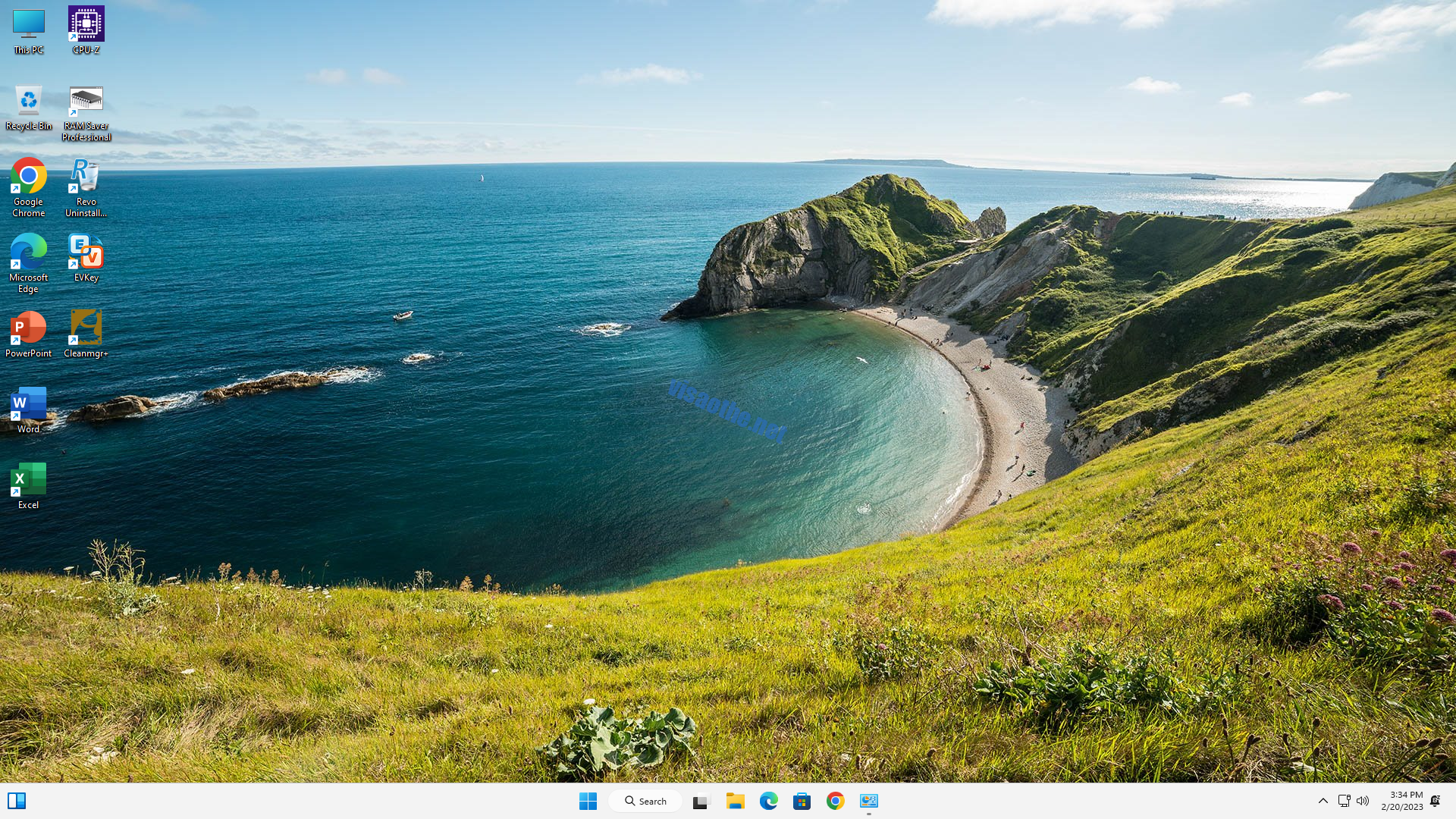
Task: Select the Excel desktop shortcut
Action: [x=29, y=486]
